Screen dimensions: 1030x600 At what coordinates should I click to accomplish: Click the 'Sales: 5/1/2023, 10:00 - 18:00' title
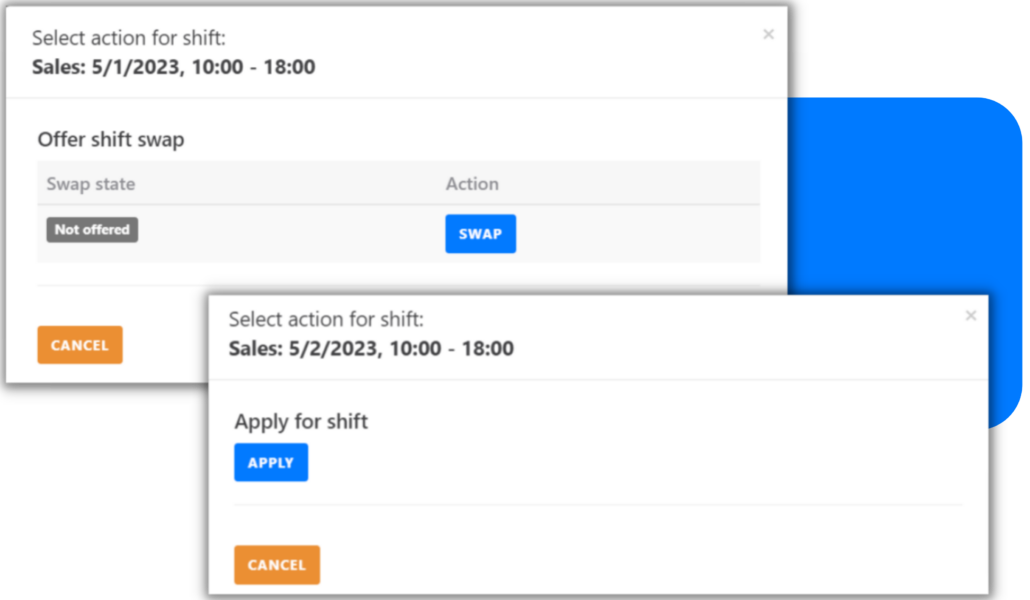[x=174, y=68]
